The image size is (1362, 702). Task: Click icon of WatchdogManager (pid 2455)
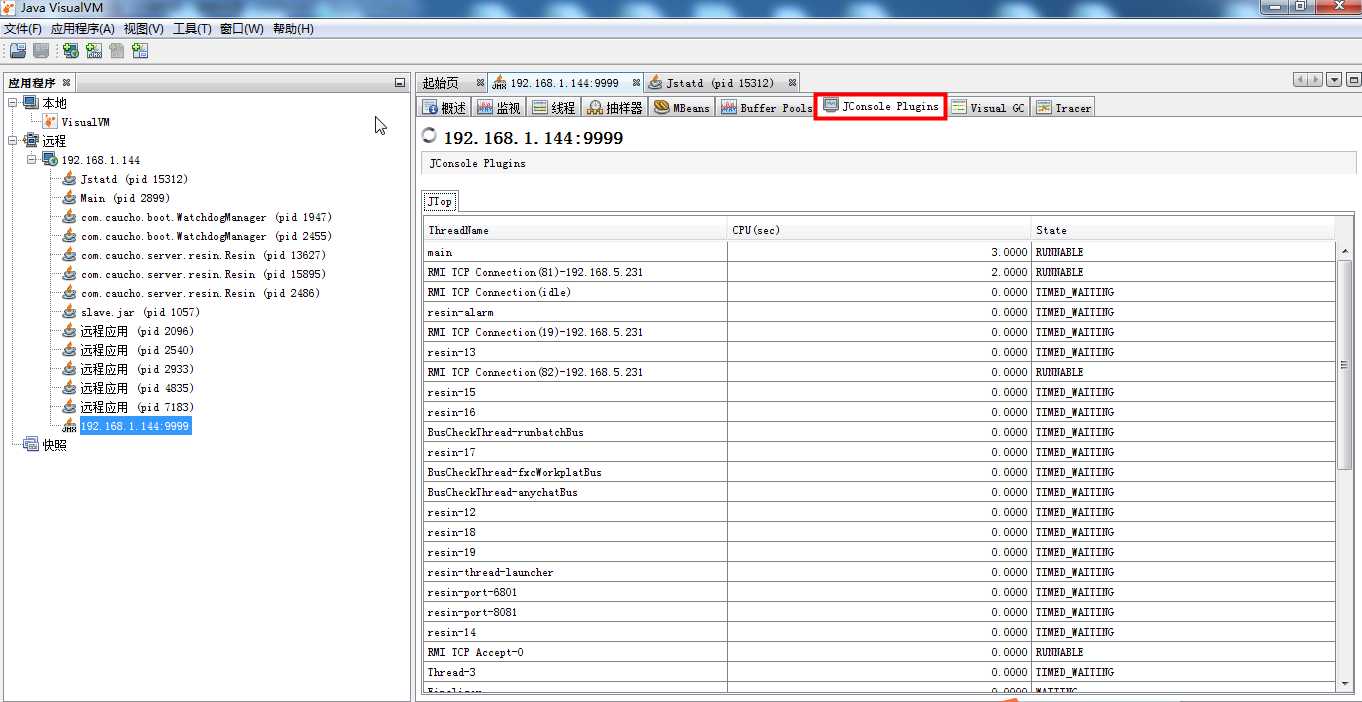69,236
